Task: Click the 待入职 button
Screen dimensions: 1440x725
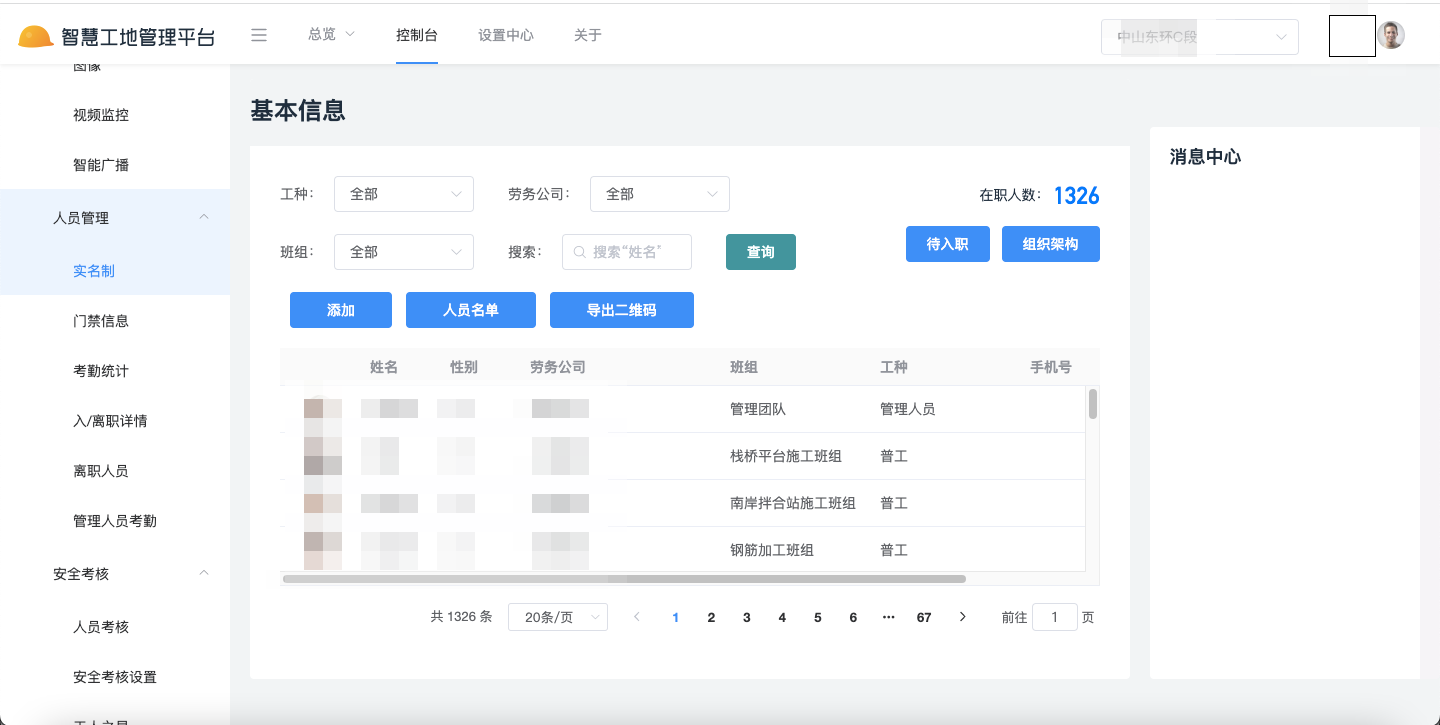Action: [x=948, y=244]
